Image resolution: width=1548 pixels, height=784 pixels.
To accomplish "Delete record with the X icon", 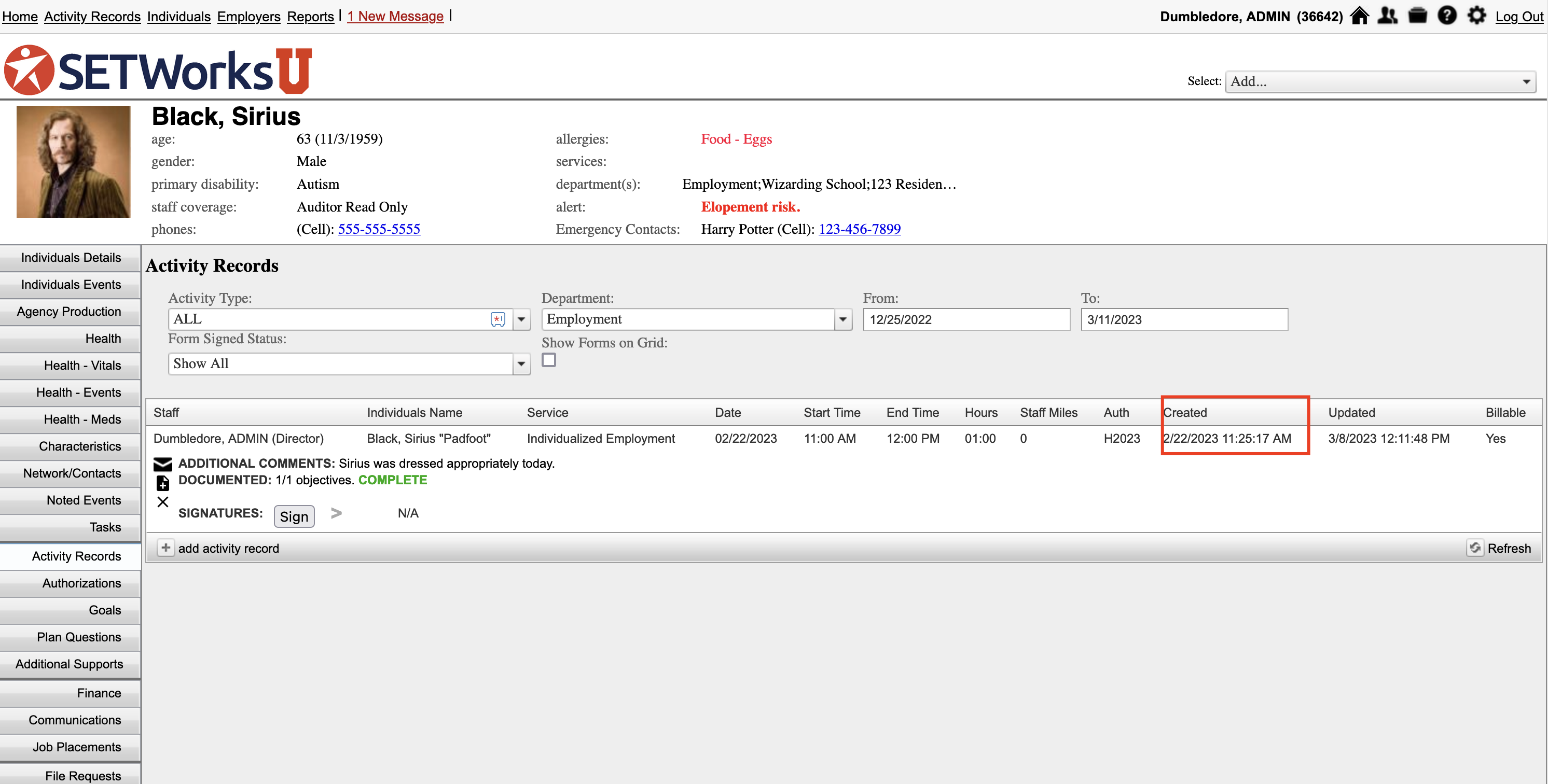I will point(163,501).
